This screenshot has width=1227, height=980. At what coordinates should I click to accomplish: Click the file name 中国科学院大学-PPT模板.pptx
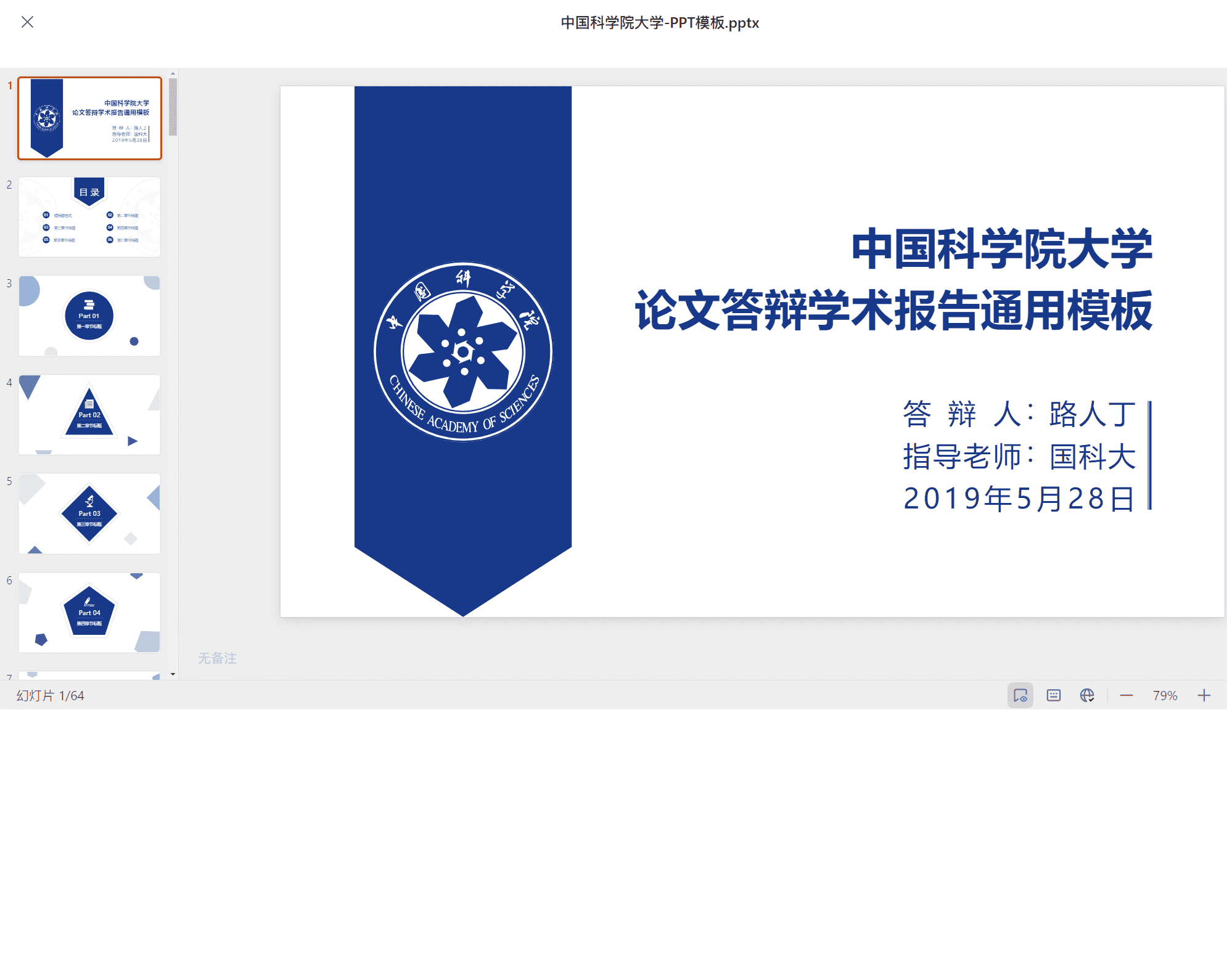(660, 23)
